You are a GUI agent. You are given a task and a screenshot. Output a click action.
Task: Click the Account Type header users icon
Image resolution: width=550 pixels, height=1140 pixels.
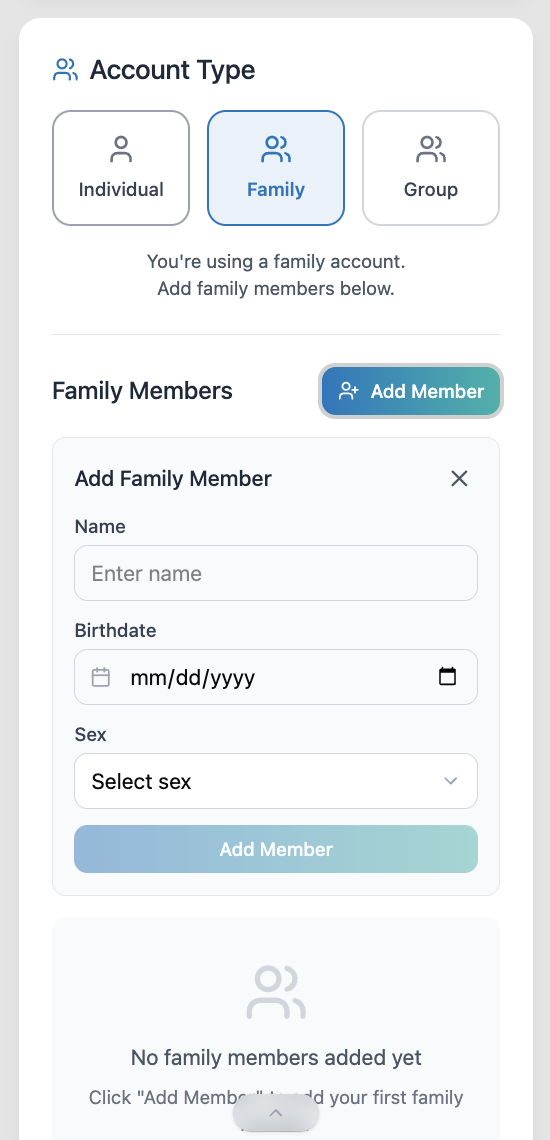pos(65,71)
